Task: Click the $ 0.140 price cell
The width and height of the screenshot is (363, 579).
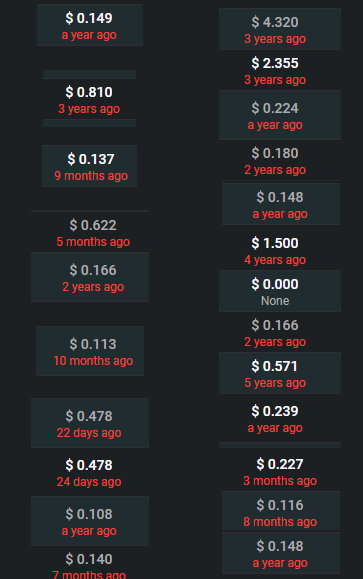Action: (90, 563)
